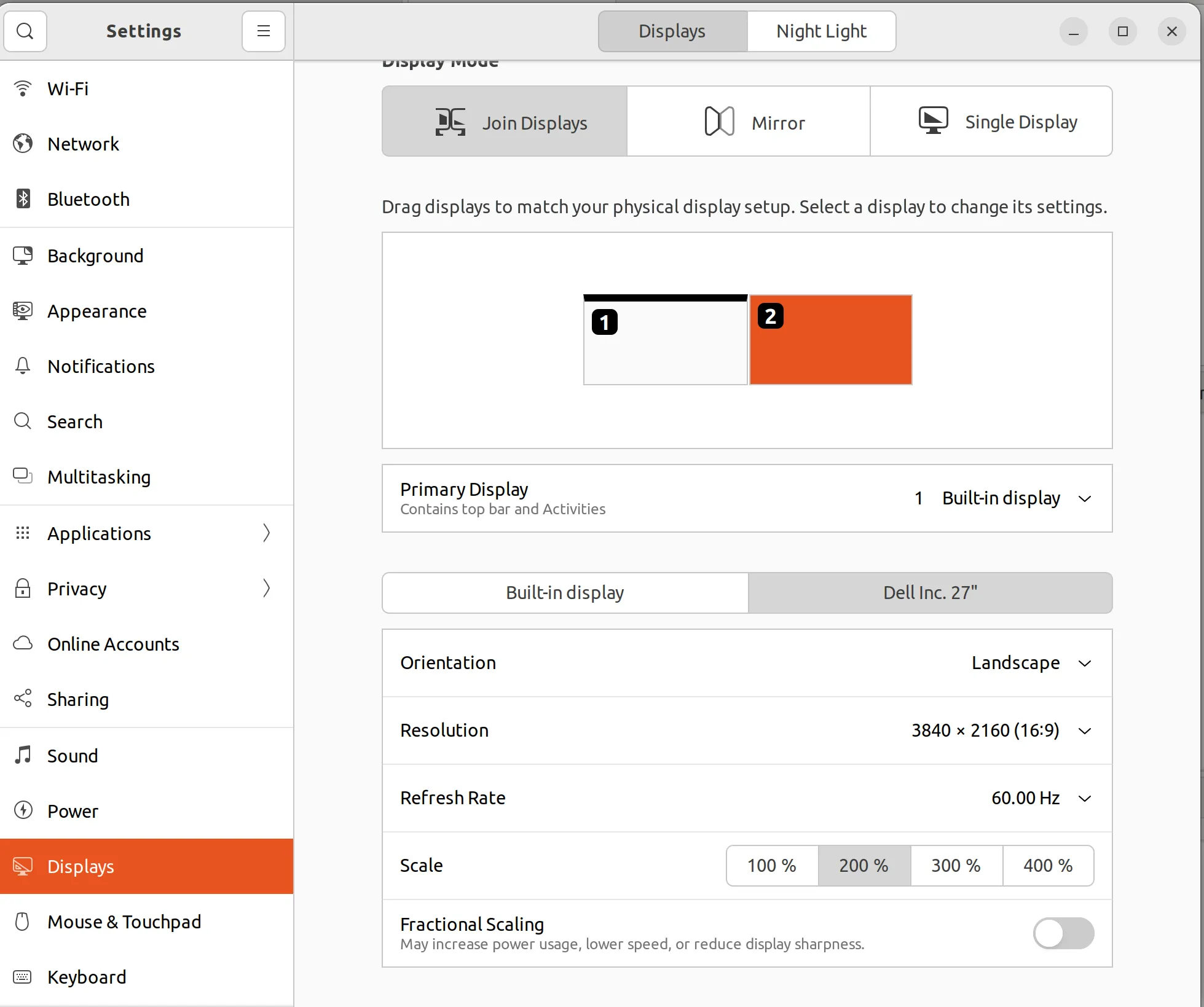Open the hamburger menu next to Settings title
Viewport: 1204px width, 1007px height.
263,31
